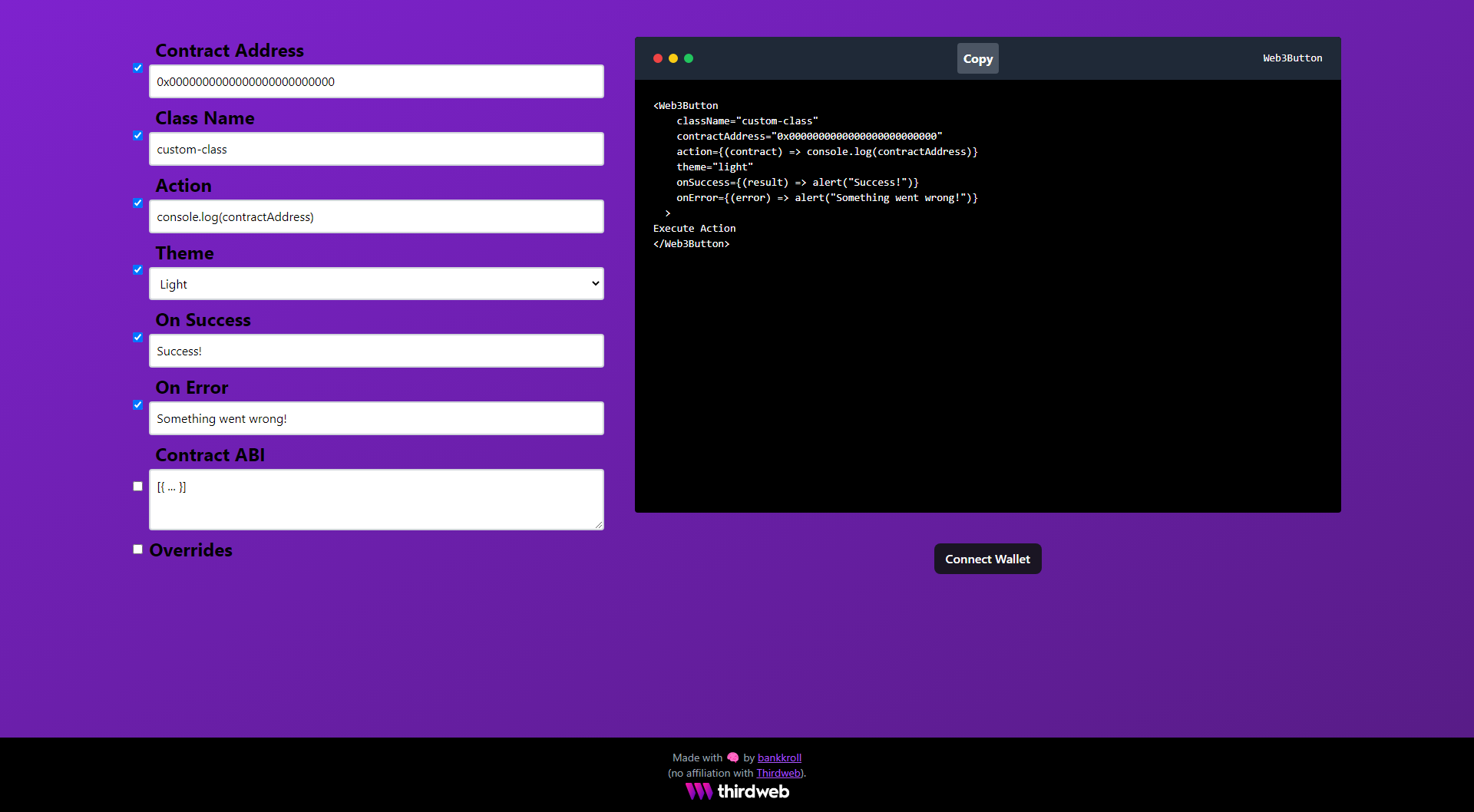Click the Copy button above the code
The width and height of the screenshot is (1474, 812).
tap(977, 58)
